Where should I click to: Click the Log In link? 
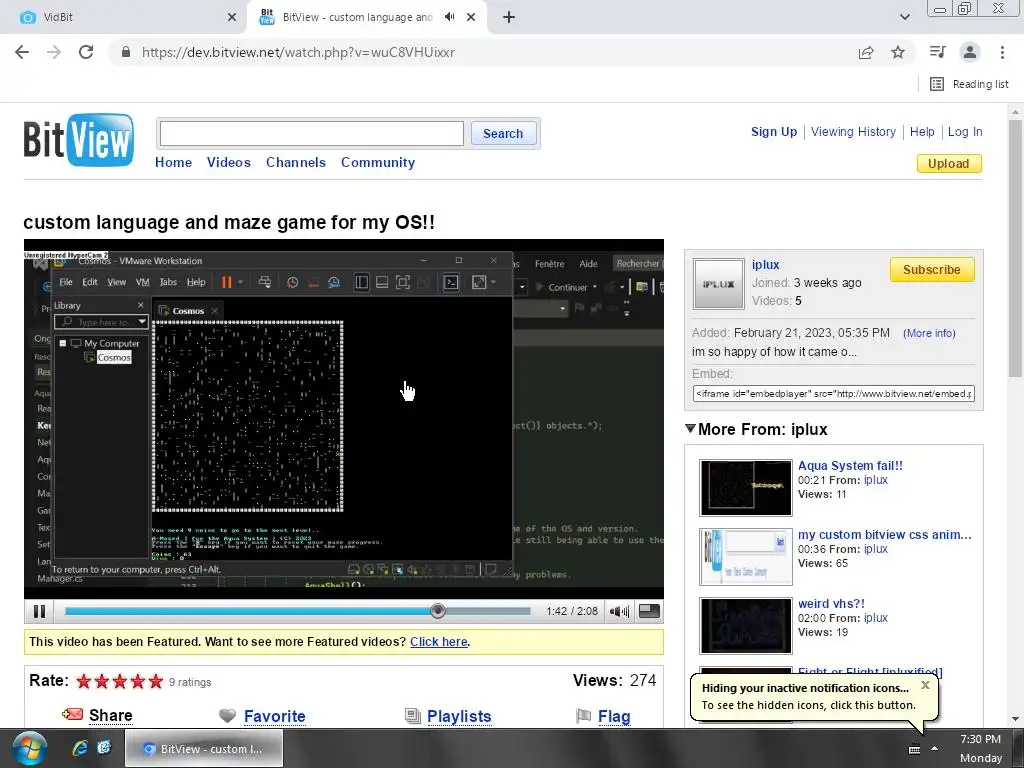(x=965, y=132)
